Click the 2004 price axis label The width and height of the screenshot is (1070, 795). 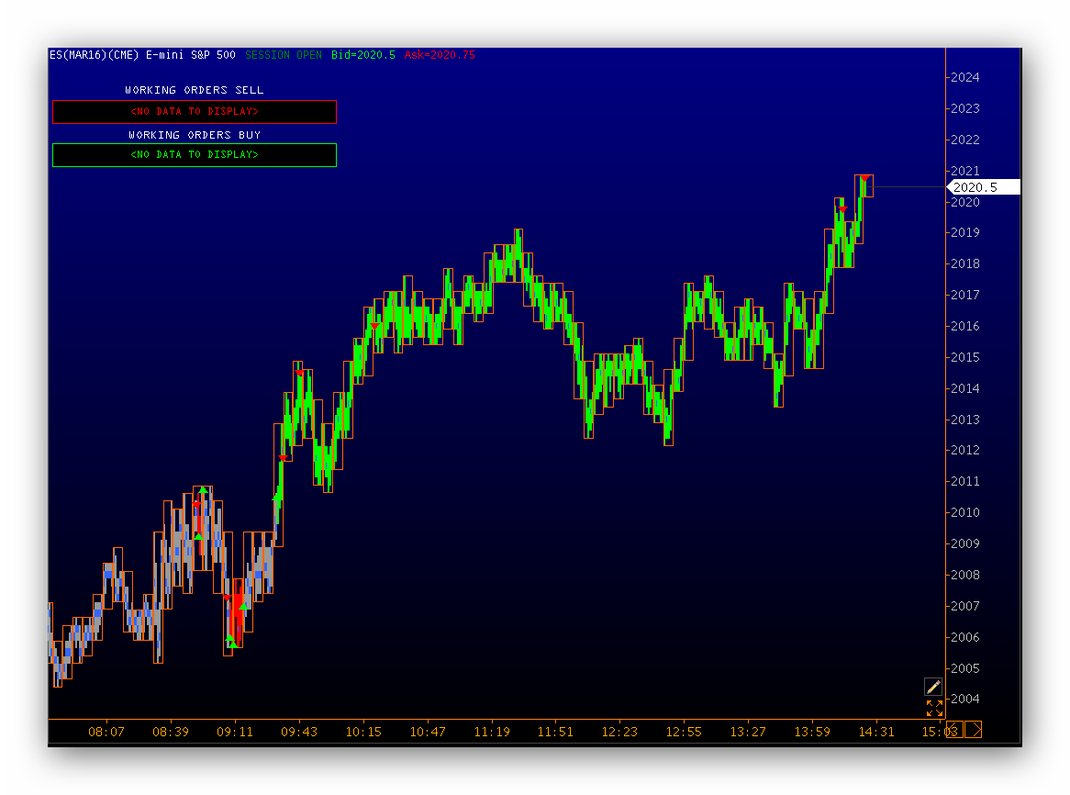point(965,699)
